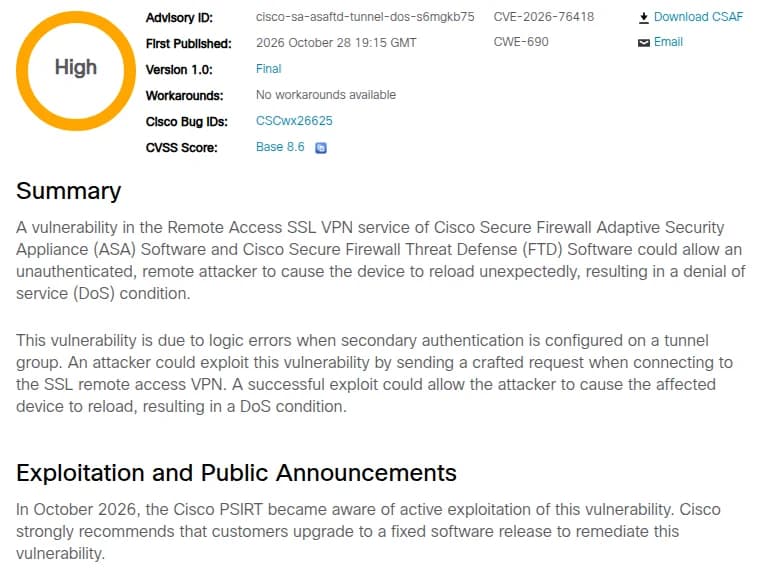Viewport: 768px width, 580px height.
Task: Click the paragraph starting 'This vulnerability is due to logic errors'
Action: (375, 373)
